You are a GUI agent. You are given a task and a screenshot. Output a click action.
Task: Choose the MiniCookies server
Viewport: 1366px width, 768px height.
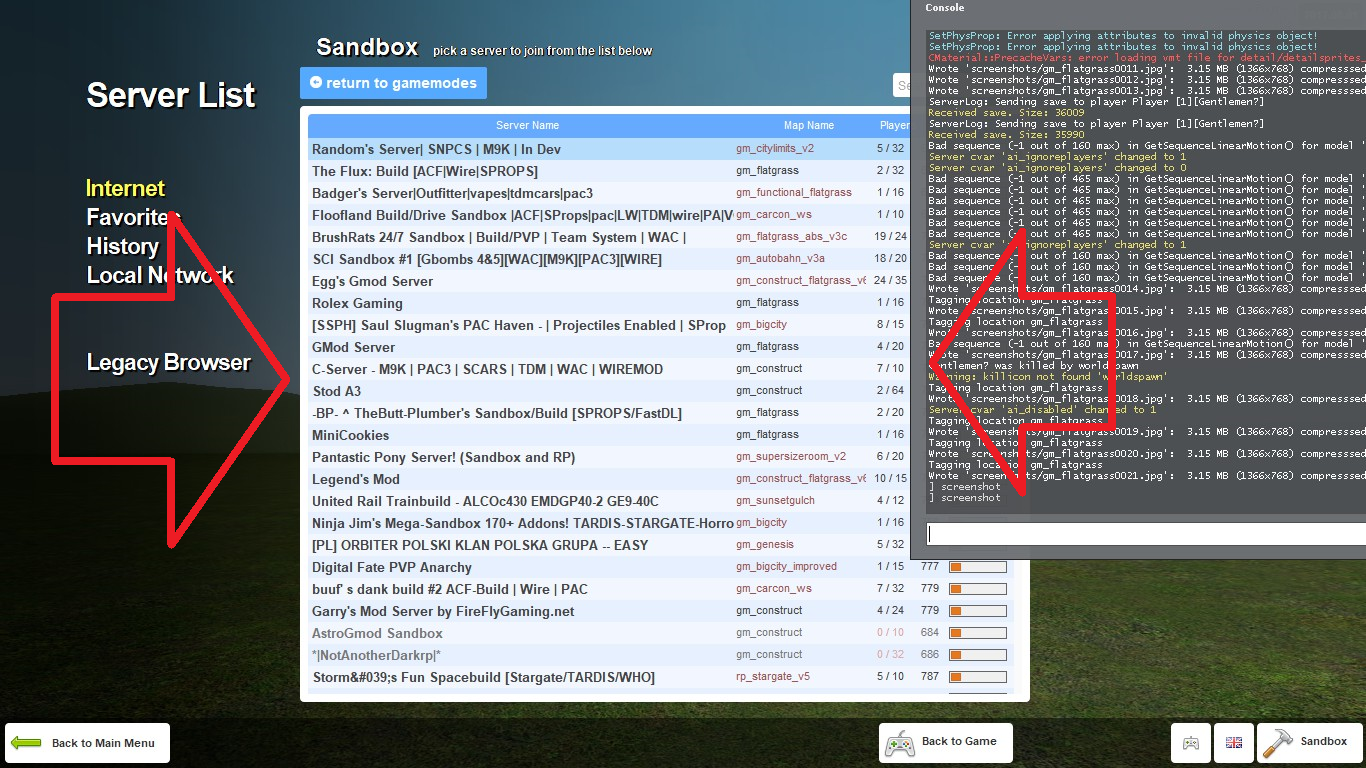(x=609, y=435)
